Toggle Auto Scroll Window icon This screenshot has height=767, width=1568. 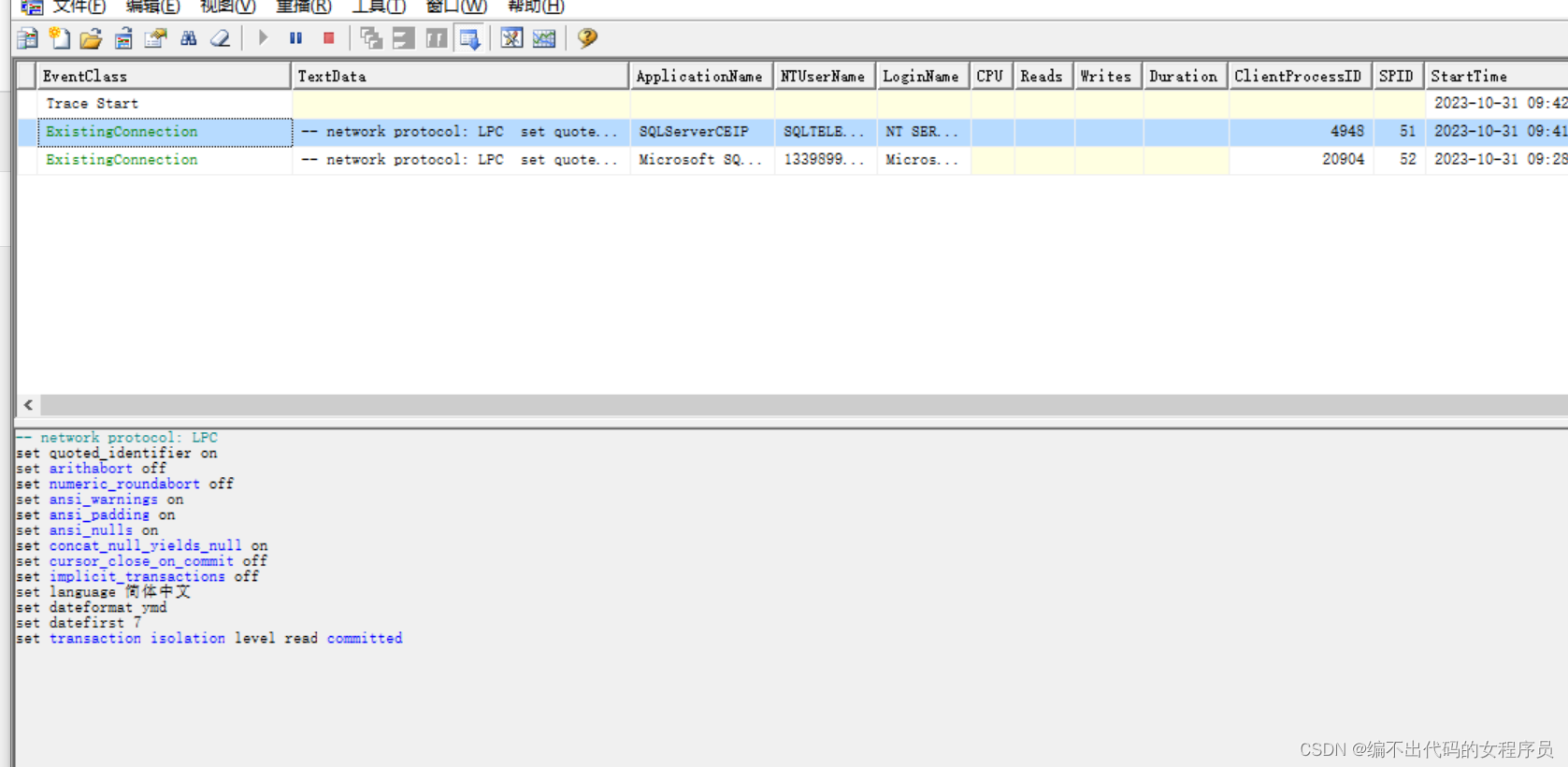469,38
